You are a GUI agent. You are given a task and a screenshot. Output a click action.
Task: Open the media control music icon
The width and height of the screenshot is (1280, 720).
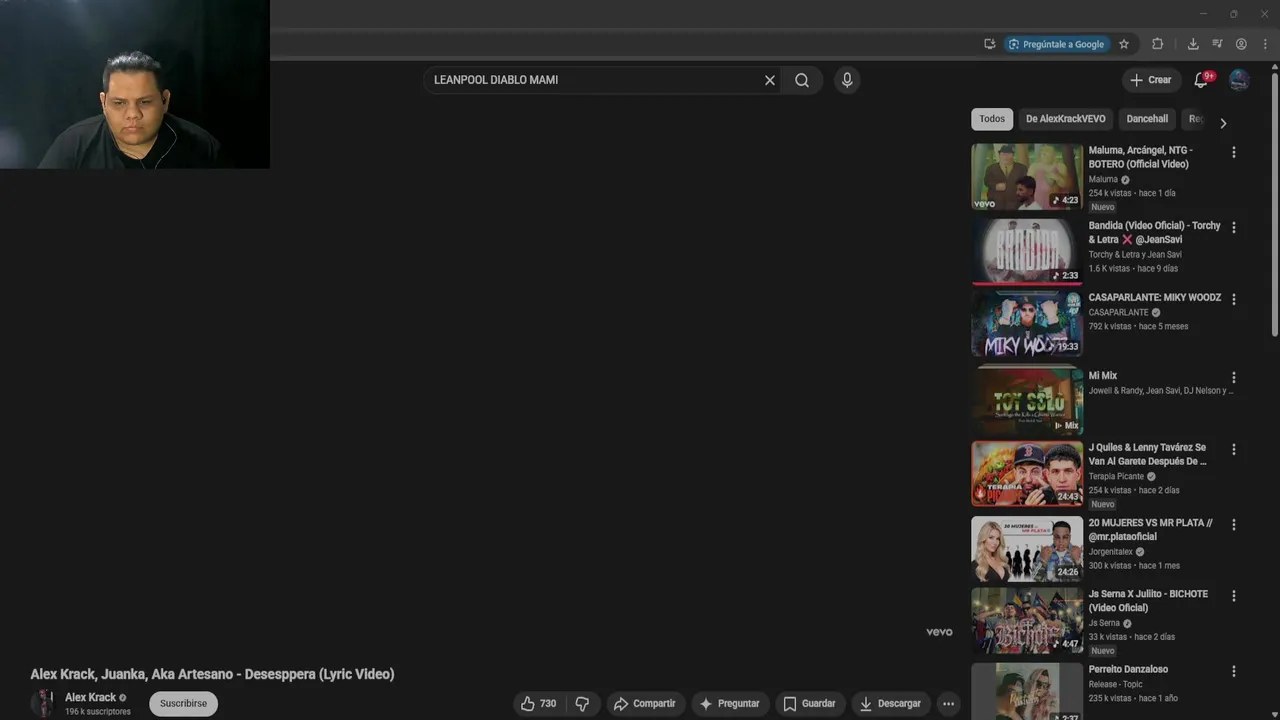click(1217, 44)
